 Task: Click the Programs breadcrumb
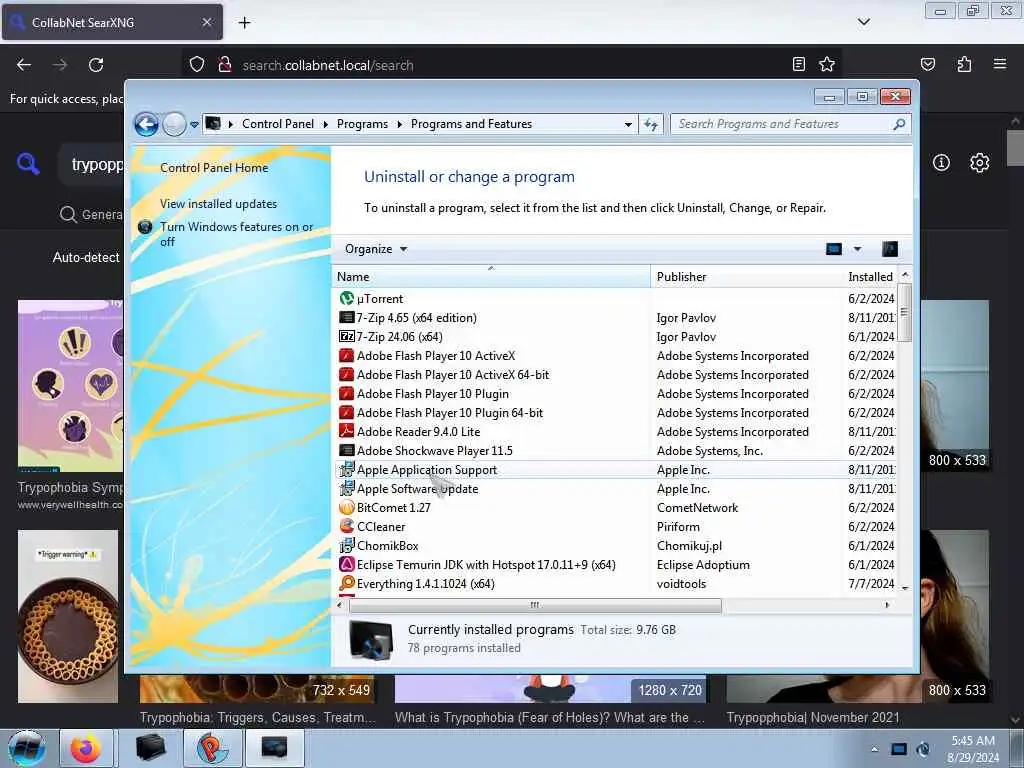click(x=362, y=124)
